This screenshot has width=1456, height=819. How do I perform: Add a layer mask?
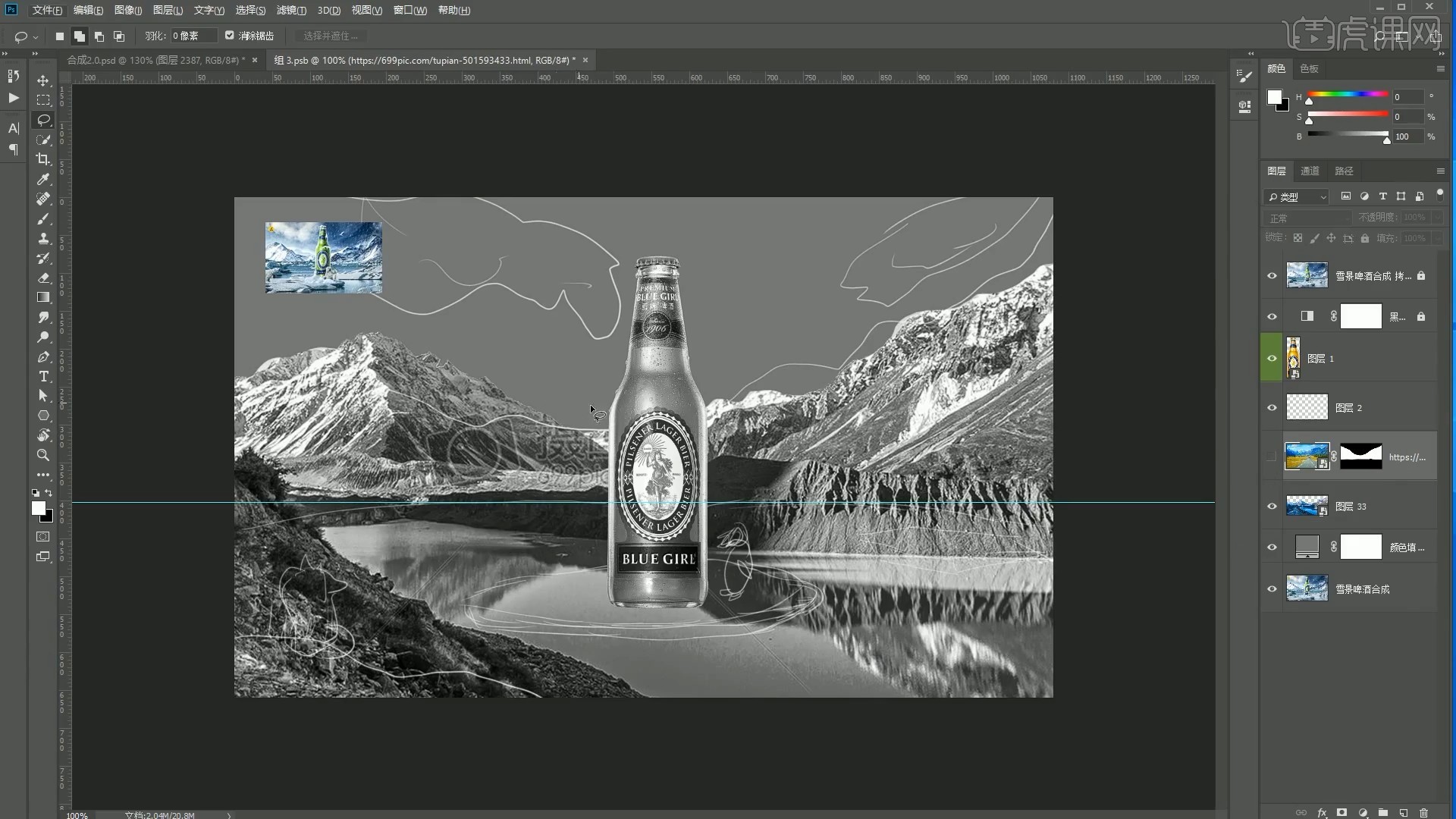click(x=1341, y=812)
